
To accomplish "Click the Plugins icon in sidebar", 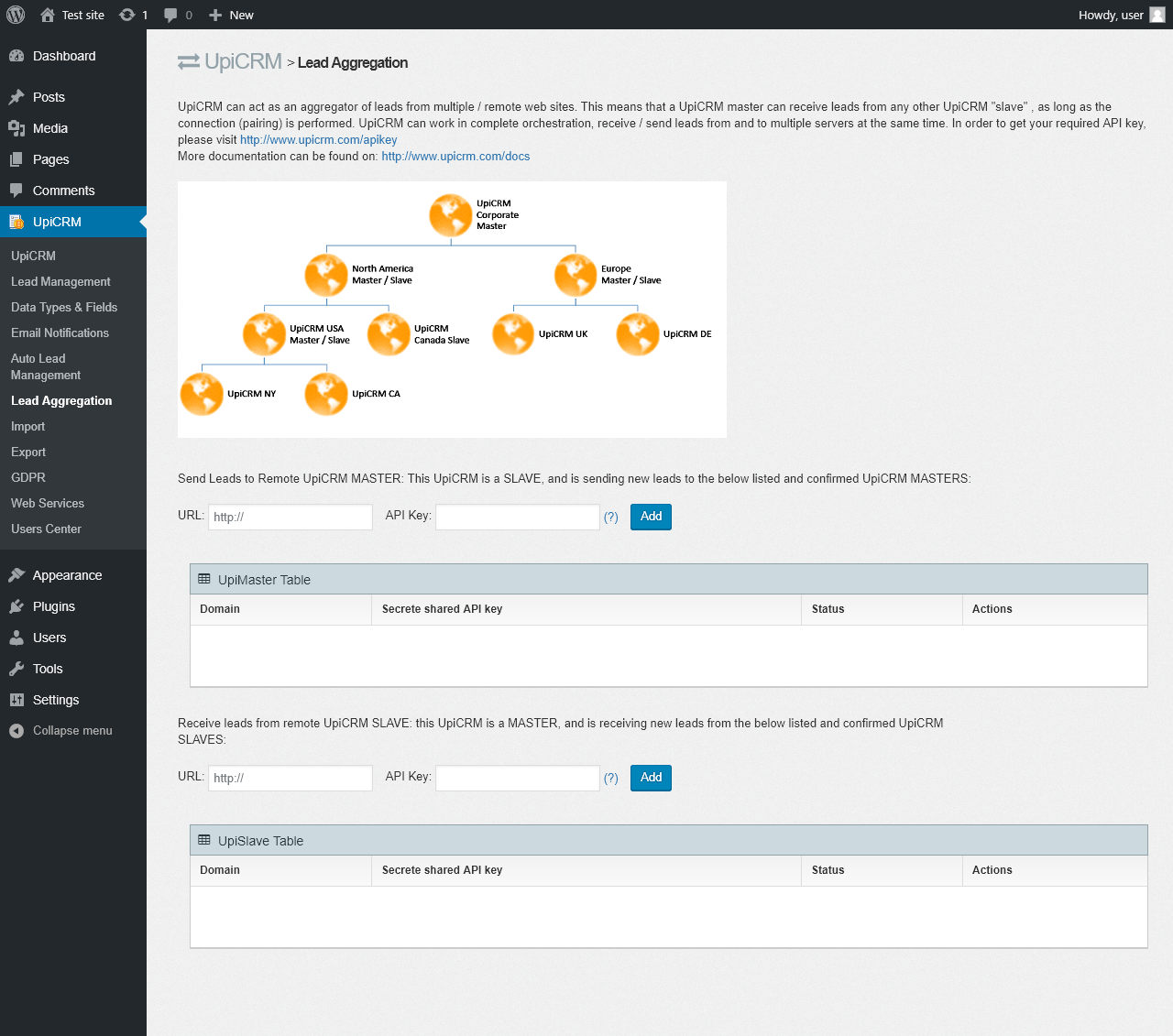I will click(16, 606).
